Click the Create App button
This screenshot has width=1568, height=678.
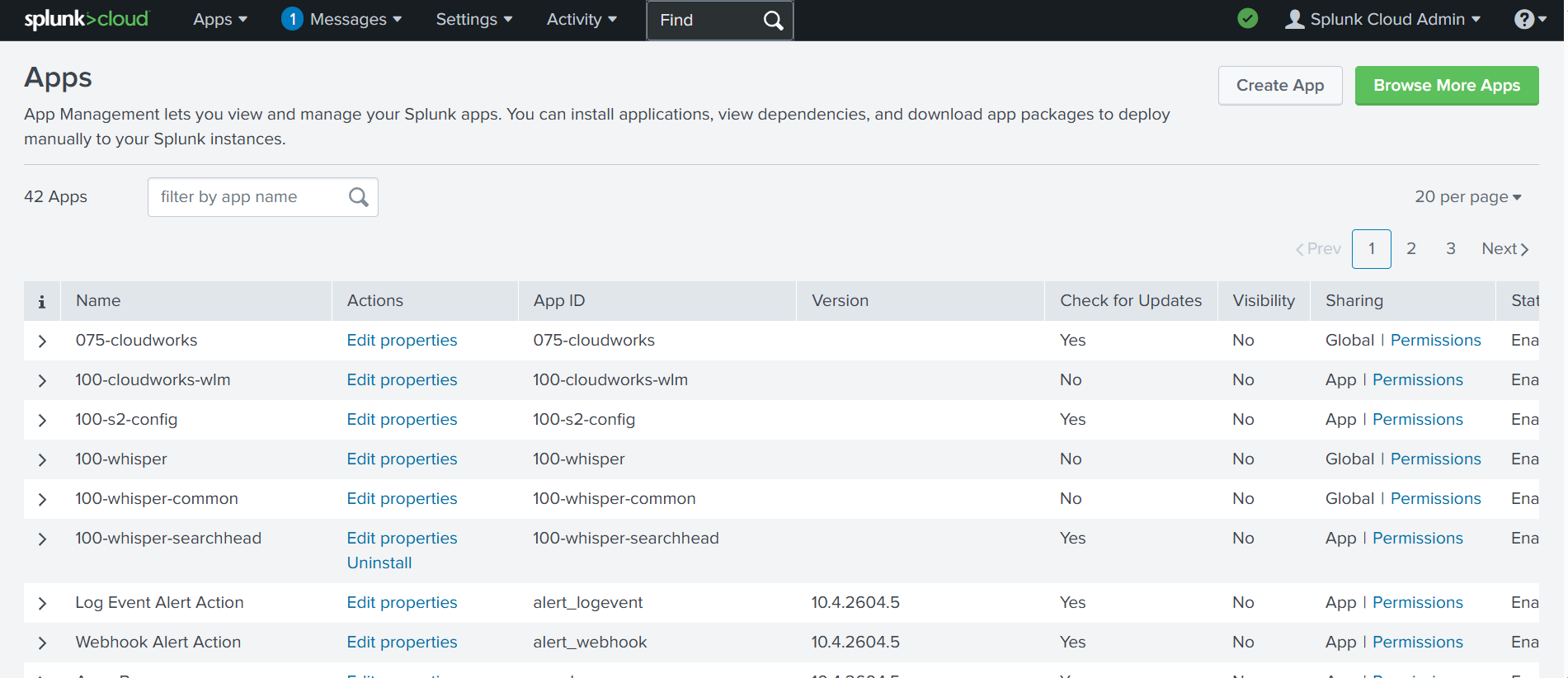(1280, 85)
